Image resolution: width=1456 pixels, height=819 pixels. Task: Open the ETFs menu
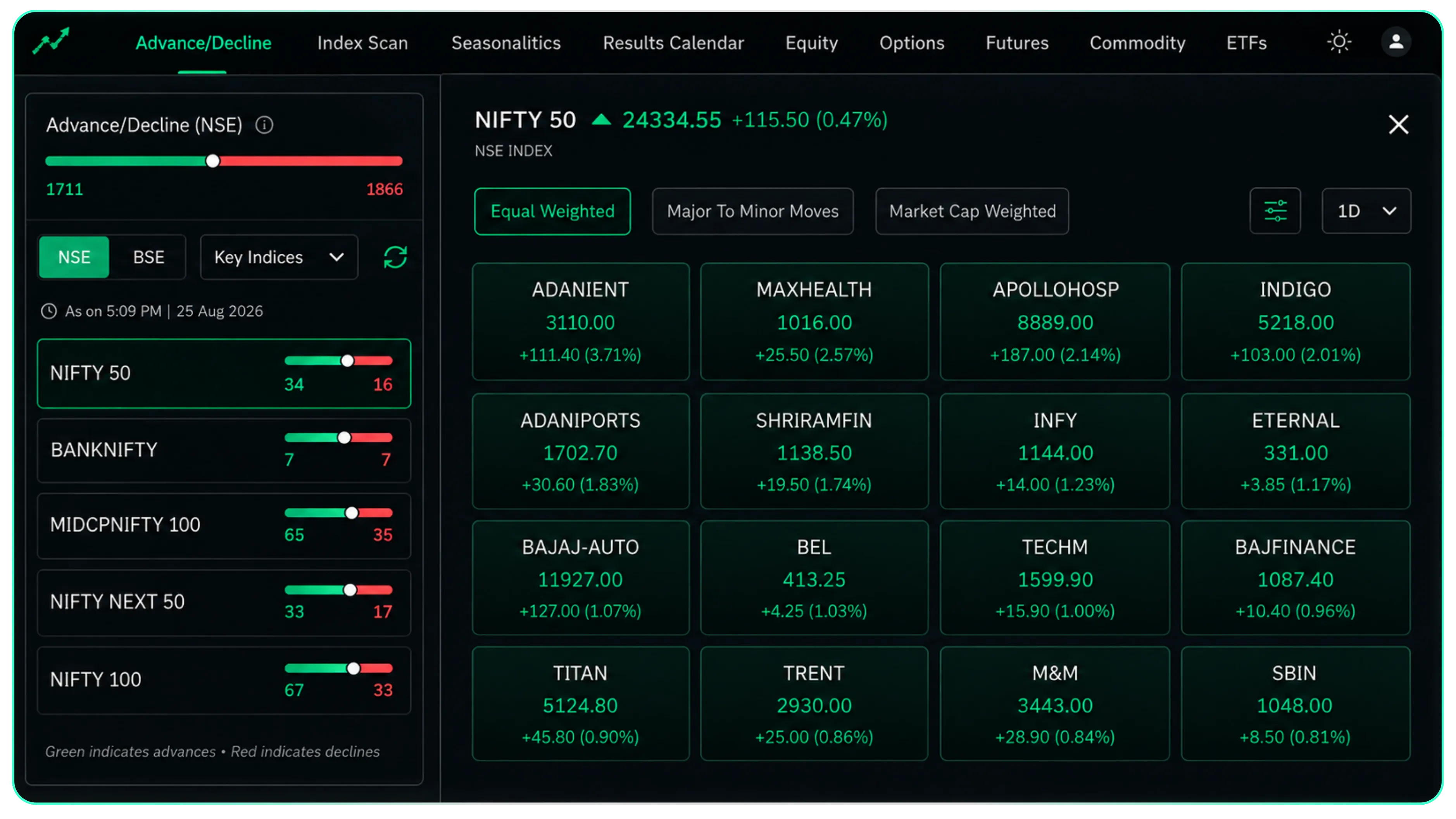[x=1246, y=43]
